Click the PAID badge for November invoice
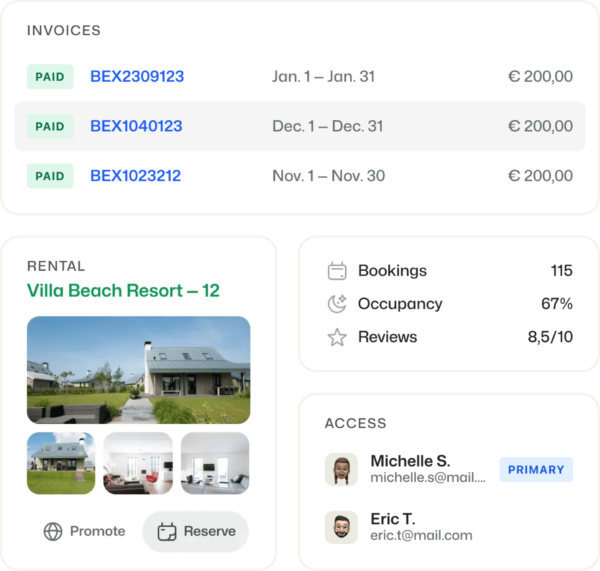 tap(50, 176)
